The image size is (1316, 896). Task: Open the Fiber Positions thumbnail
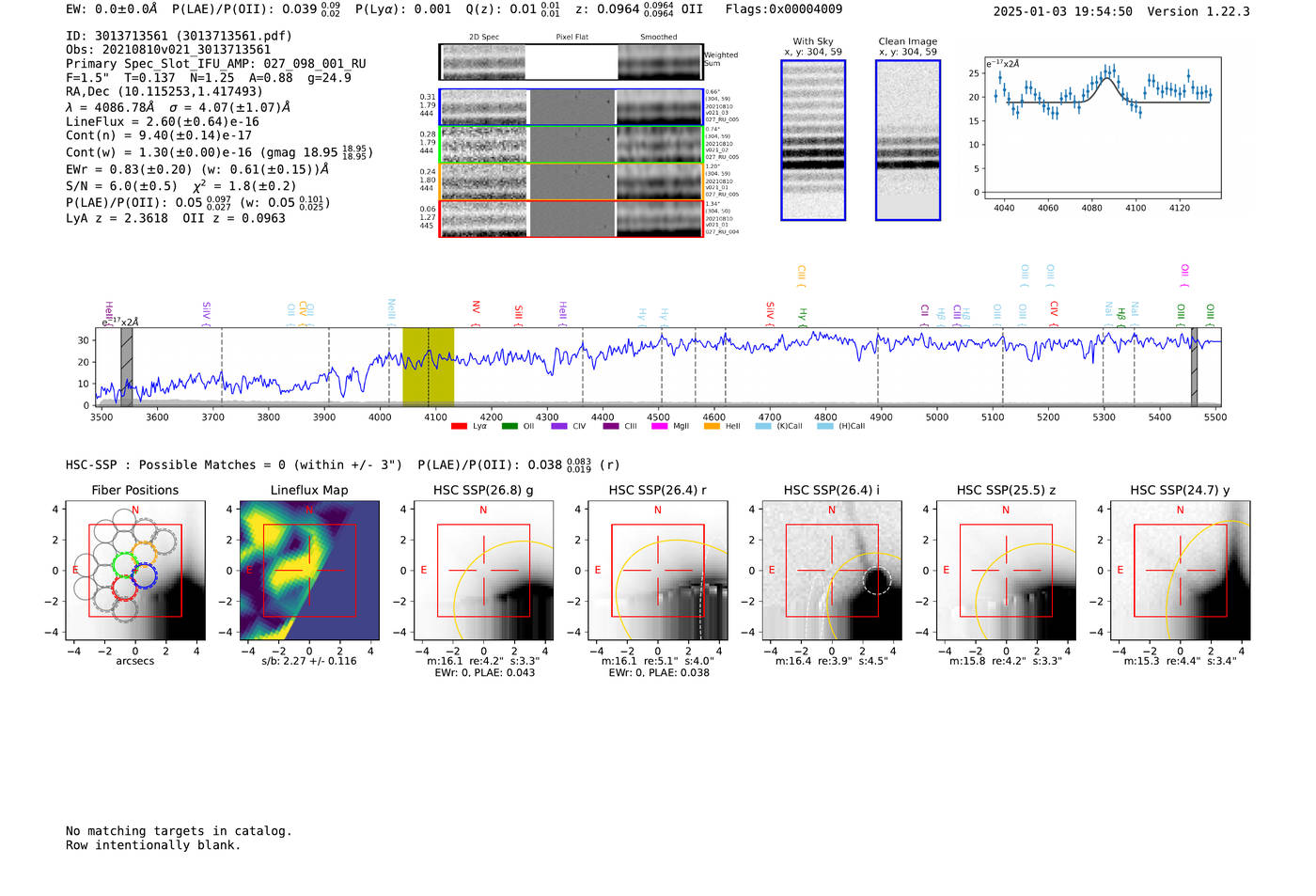135,571
